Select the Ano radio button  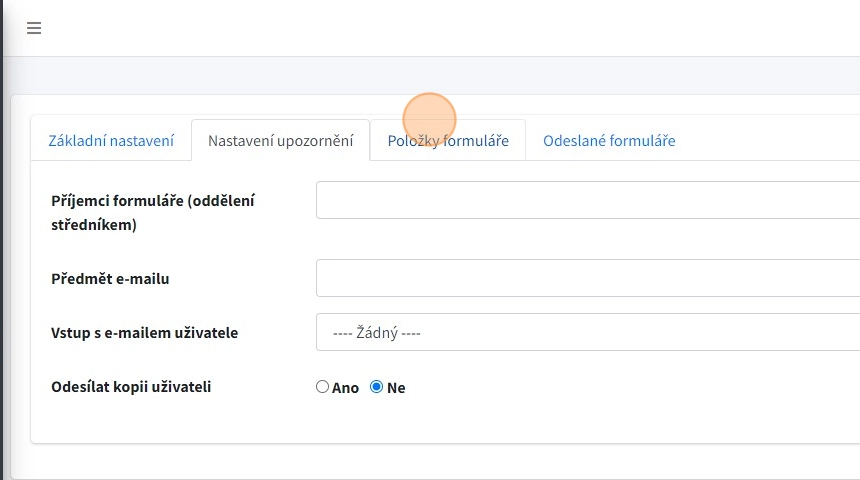pos(322,387)
